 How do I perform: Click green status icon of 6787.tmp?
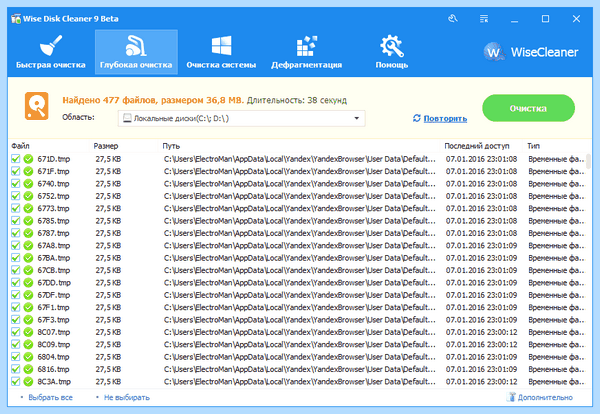(28, 233)
